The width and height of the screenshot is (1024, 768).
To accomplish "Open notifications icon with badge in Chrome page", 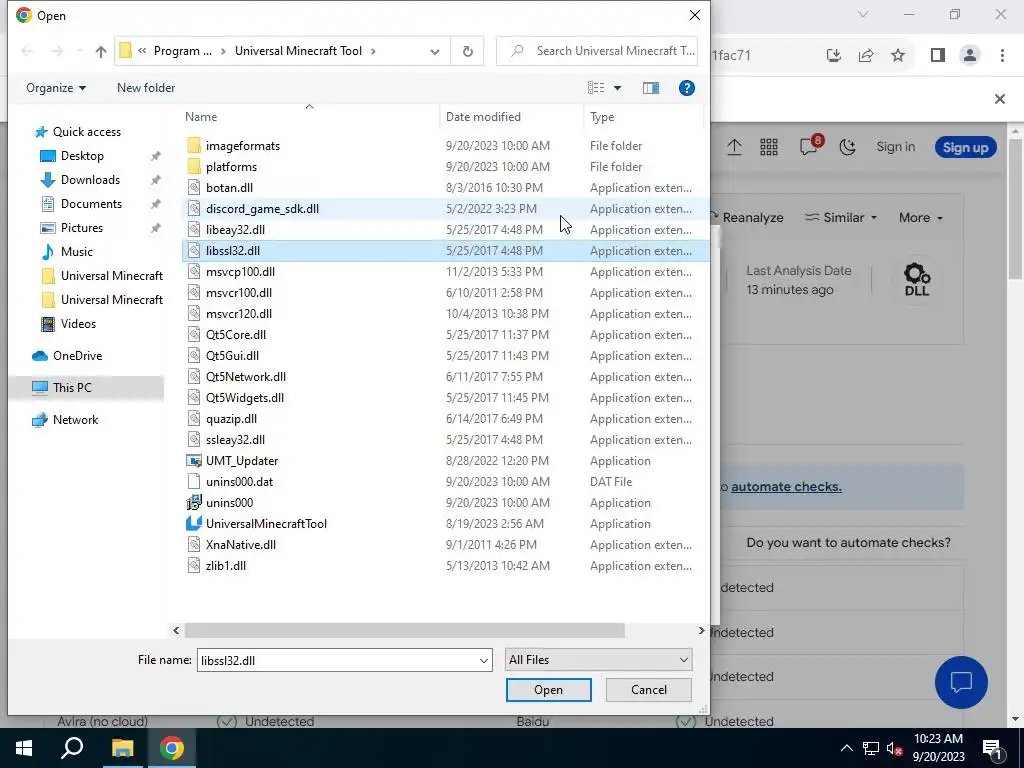I will (809, 146).
